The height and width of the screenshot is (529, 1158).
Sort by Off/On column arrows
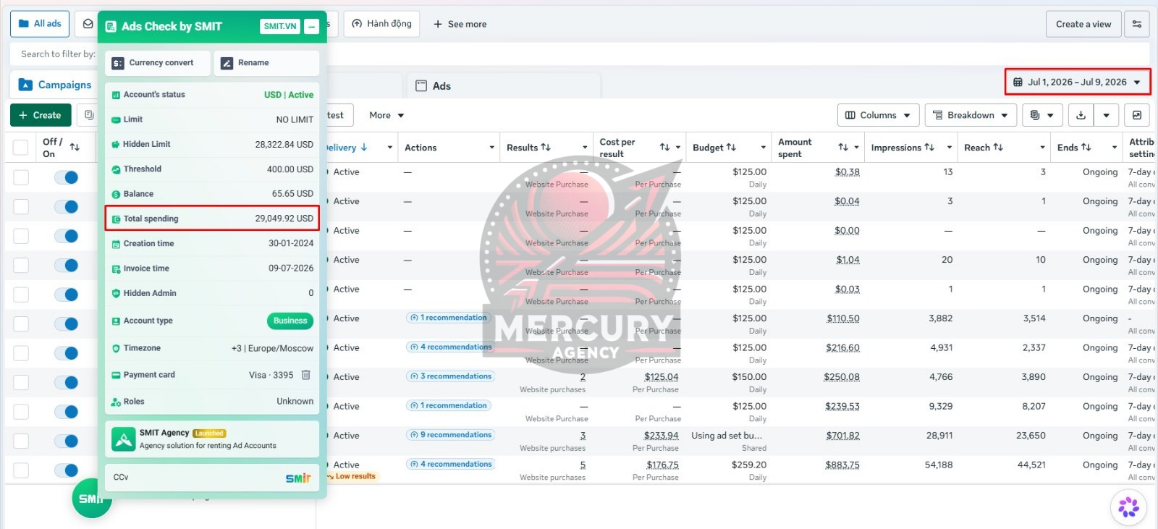pos(75,147)
